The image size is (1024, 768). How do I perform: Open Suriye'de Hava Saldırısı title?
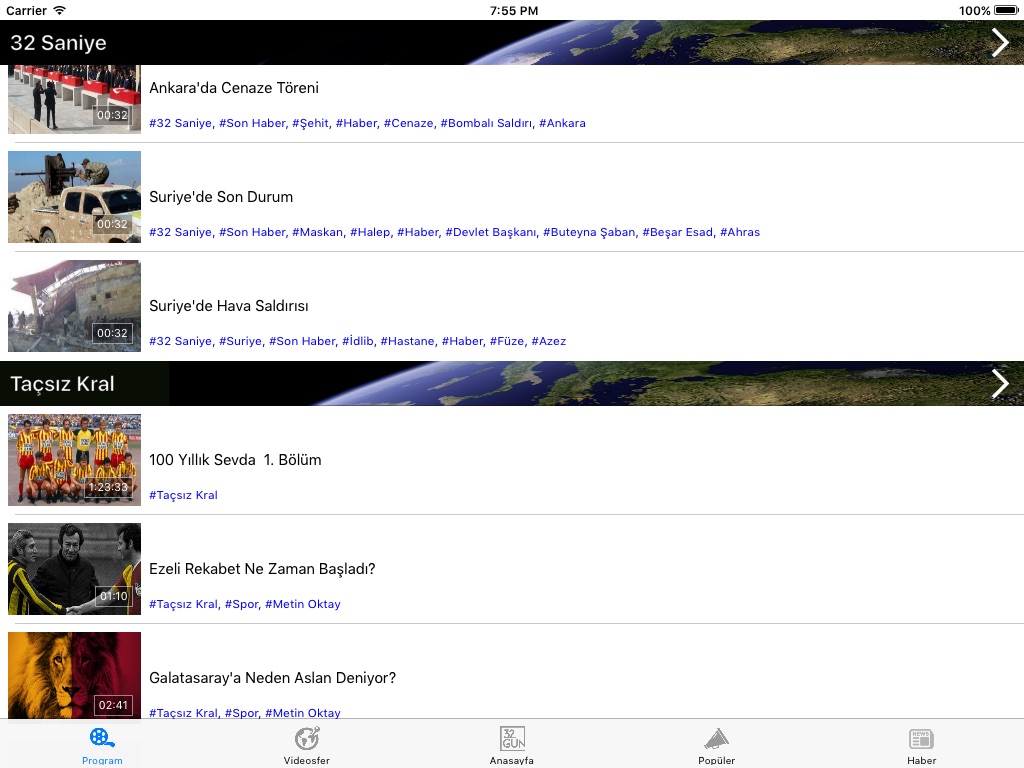(229, 306)
